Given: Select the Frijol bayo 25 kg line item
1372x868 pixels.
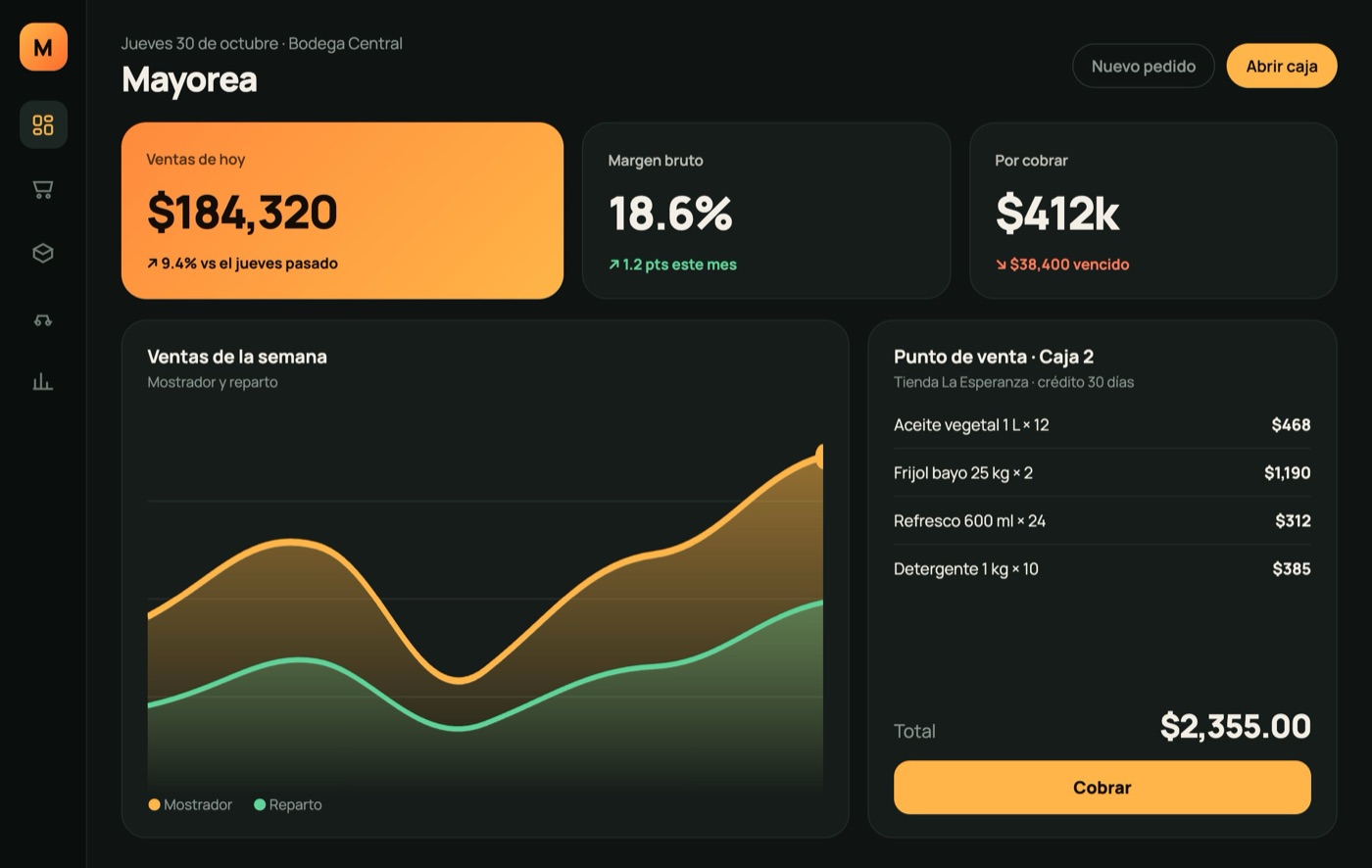Looking at the screenshot, I should (1102, 473).
